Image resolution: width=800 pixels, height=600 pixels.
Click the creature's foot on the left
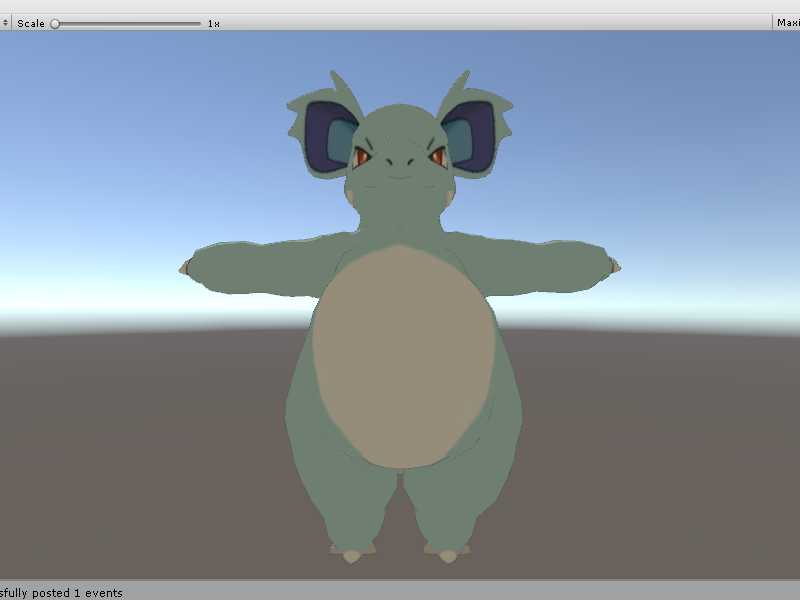[x=352, y=551]
